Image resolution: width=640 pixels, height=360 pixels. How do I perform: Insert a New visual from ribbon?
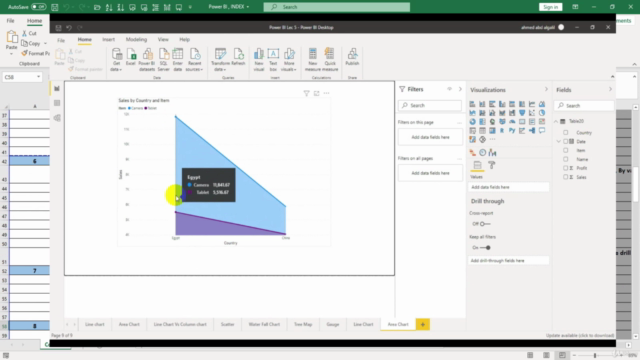[x=259, y=60]
